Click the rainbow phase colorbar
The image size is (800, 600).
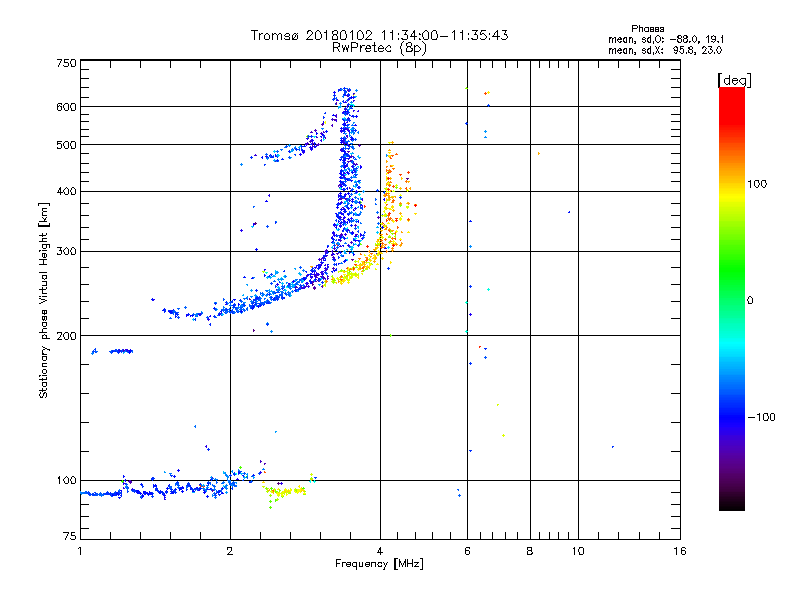(x=732, y=298)
